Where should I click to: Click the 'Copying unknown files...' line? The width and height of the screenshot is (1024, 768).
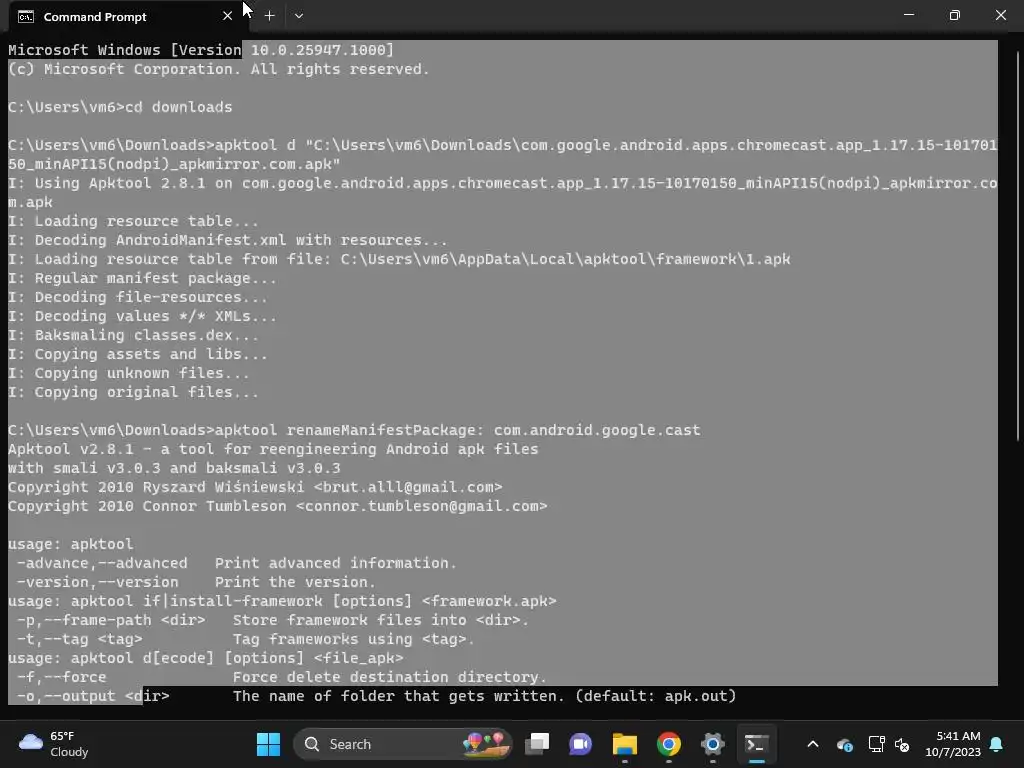[x=129, y=373]
